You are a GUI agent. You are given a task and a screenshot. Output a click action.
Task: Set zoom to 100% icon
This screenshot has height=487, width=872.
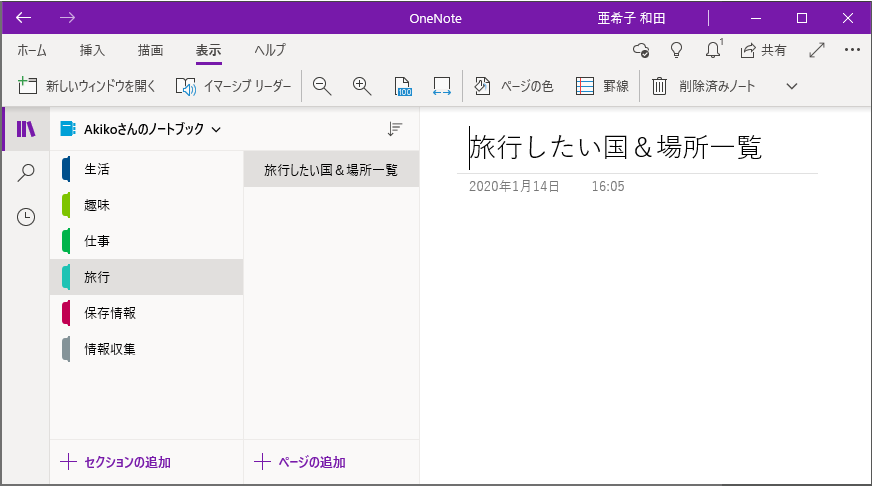coord(403,86)
